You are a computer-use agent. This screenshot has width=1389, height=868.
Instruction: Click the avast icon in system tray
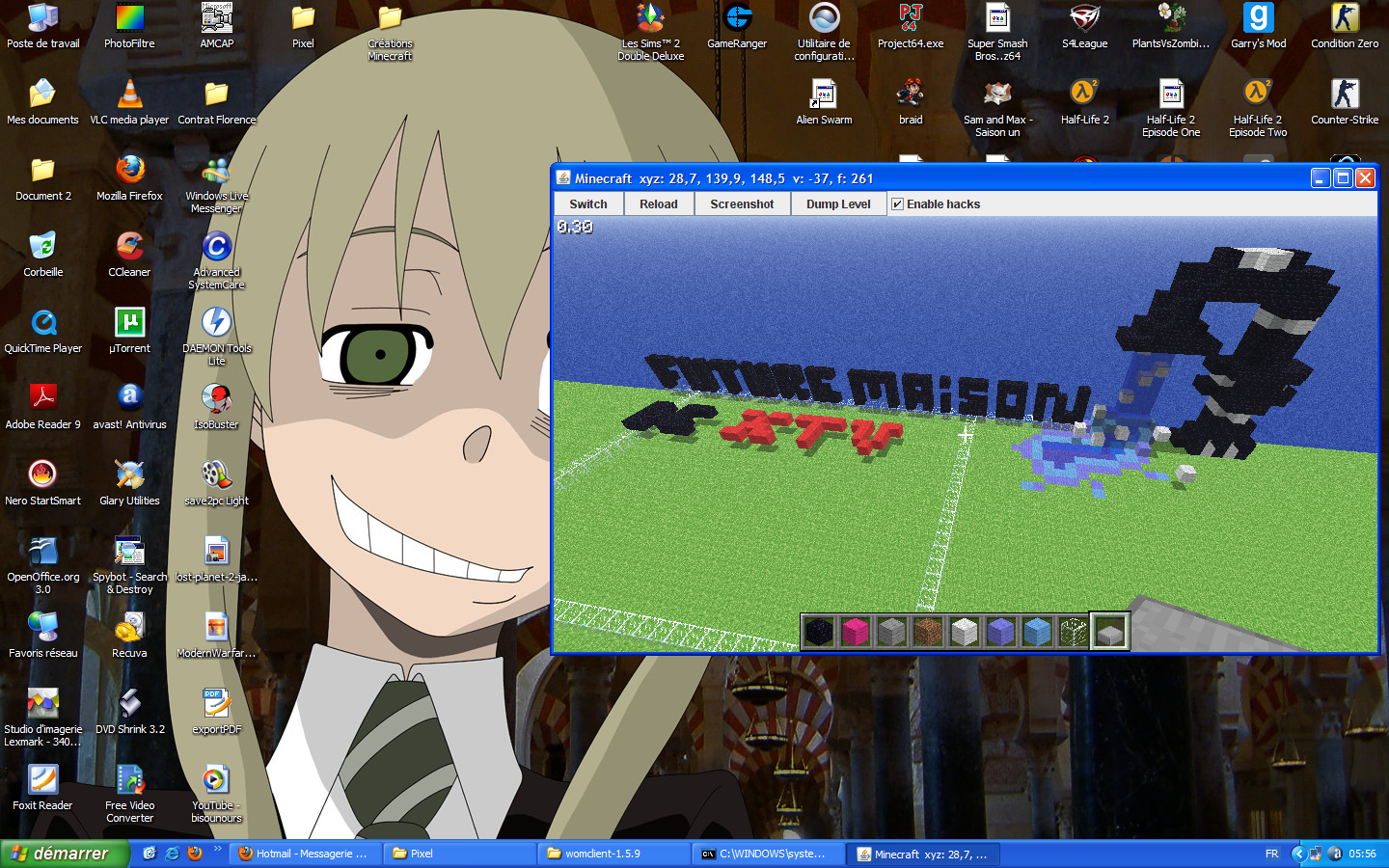[1335, 854]
